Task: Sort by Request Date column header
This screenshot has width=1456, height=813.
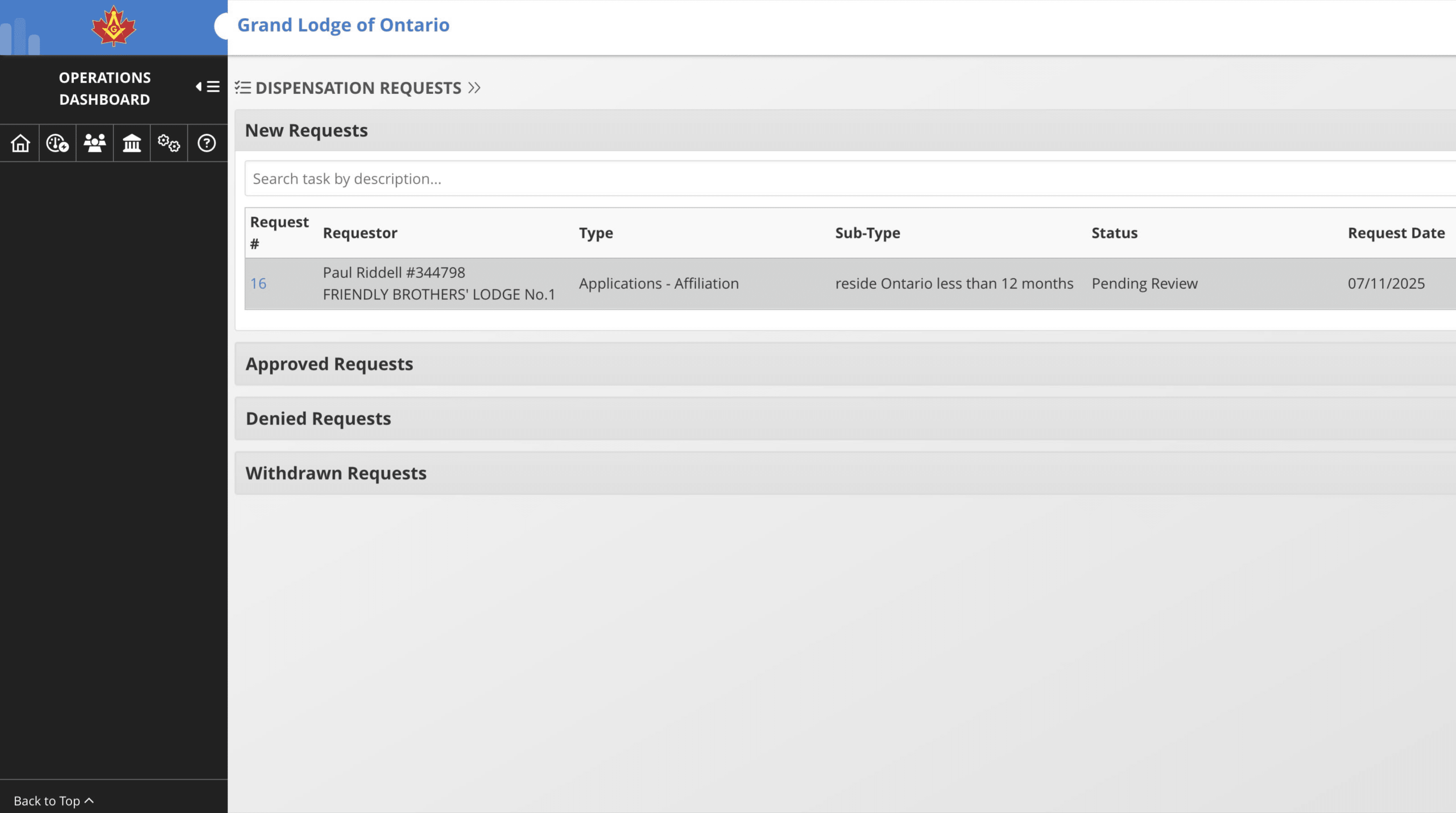Action: click(x=1396, y=233)
